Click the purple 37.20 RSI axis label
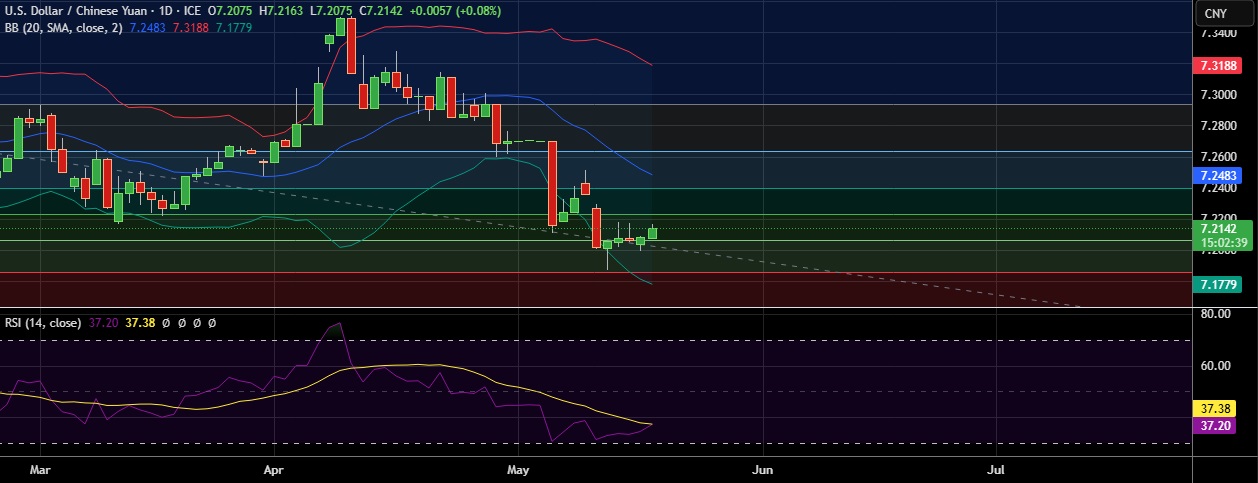 click(1214, 425)
